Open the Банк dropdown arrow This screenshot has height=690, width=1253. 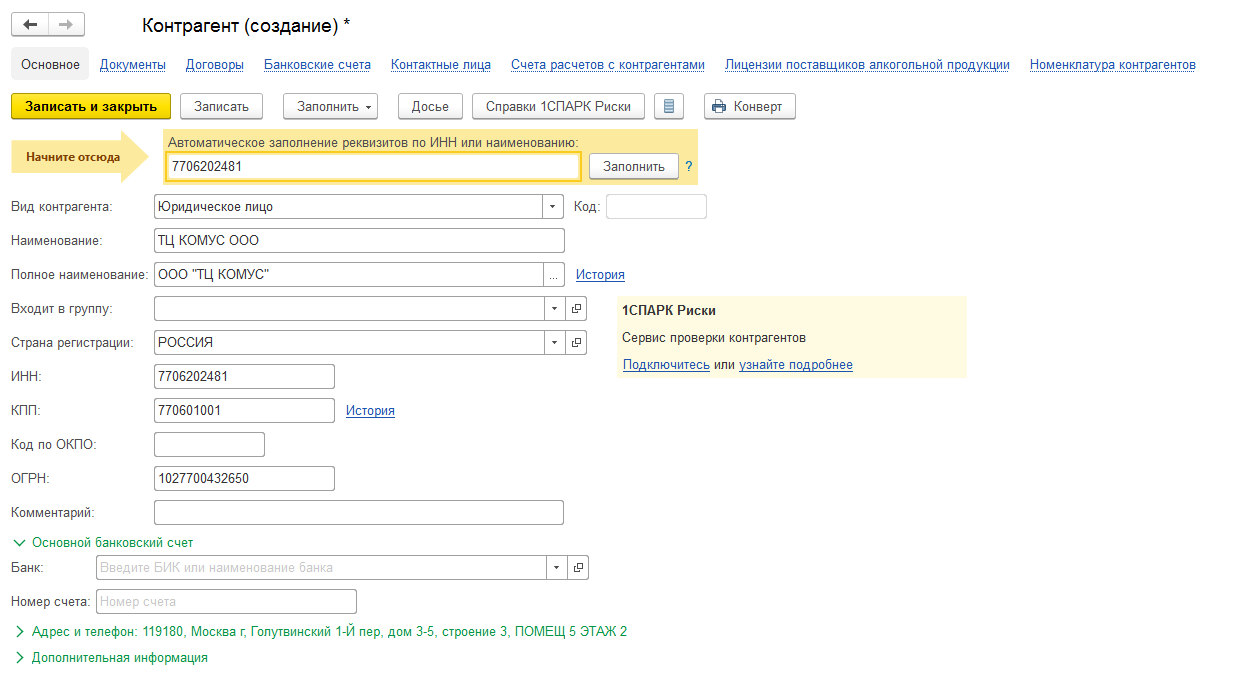pos(555,568)
